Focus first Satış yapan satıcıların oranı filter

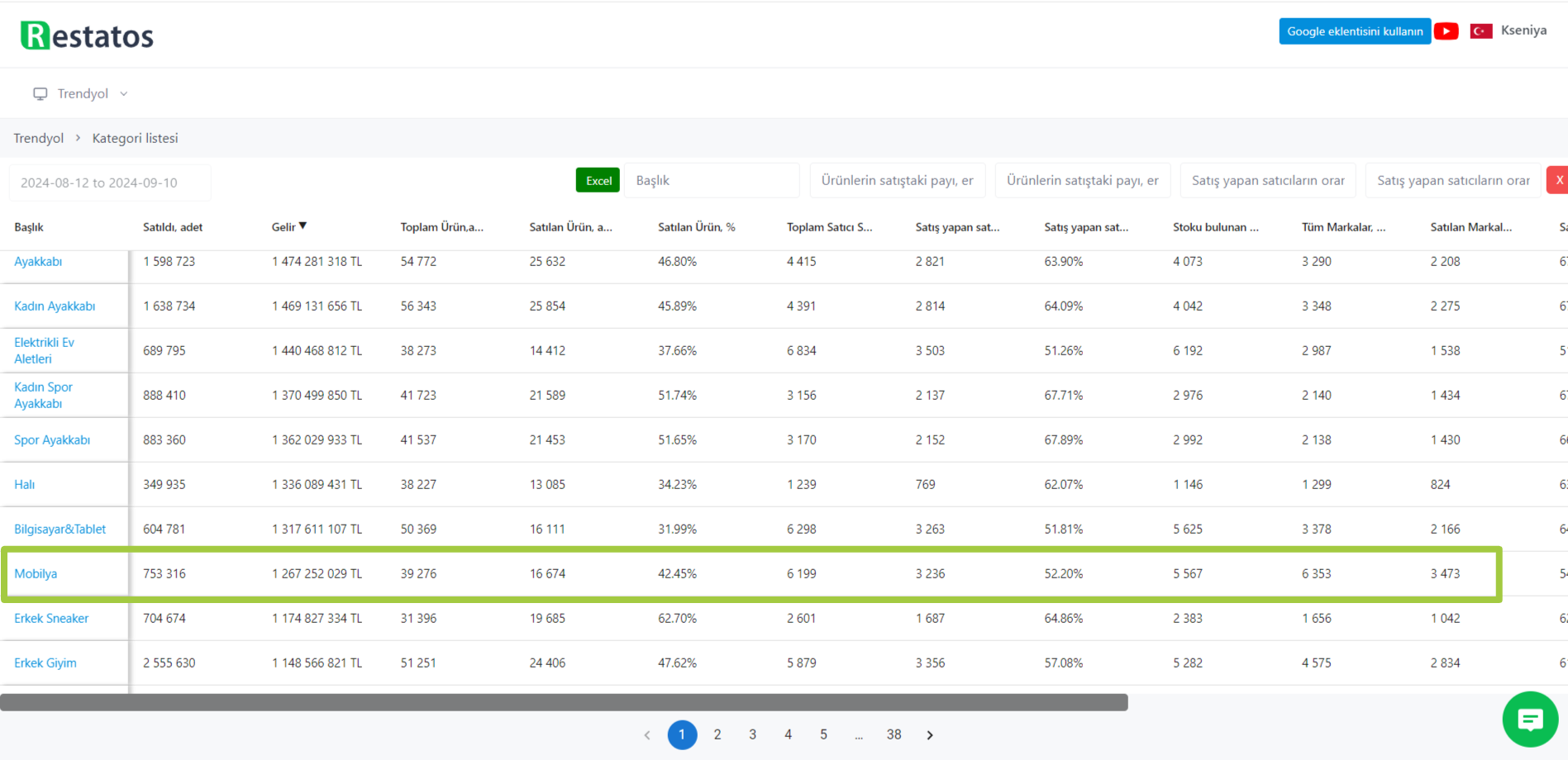pos(1268,180)
